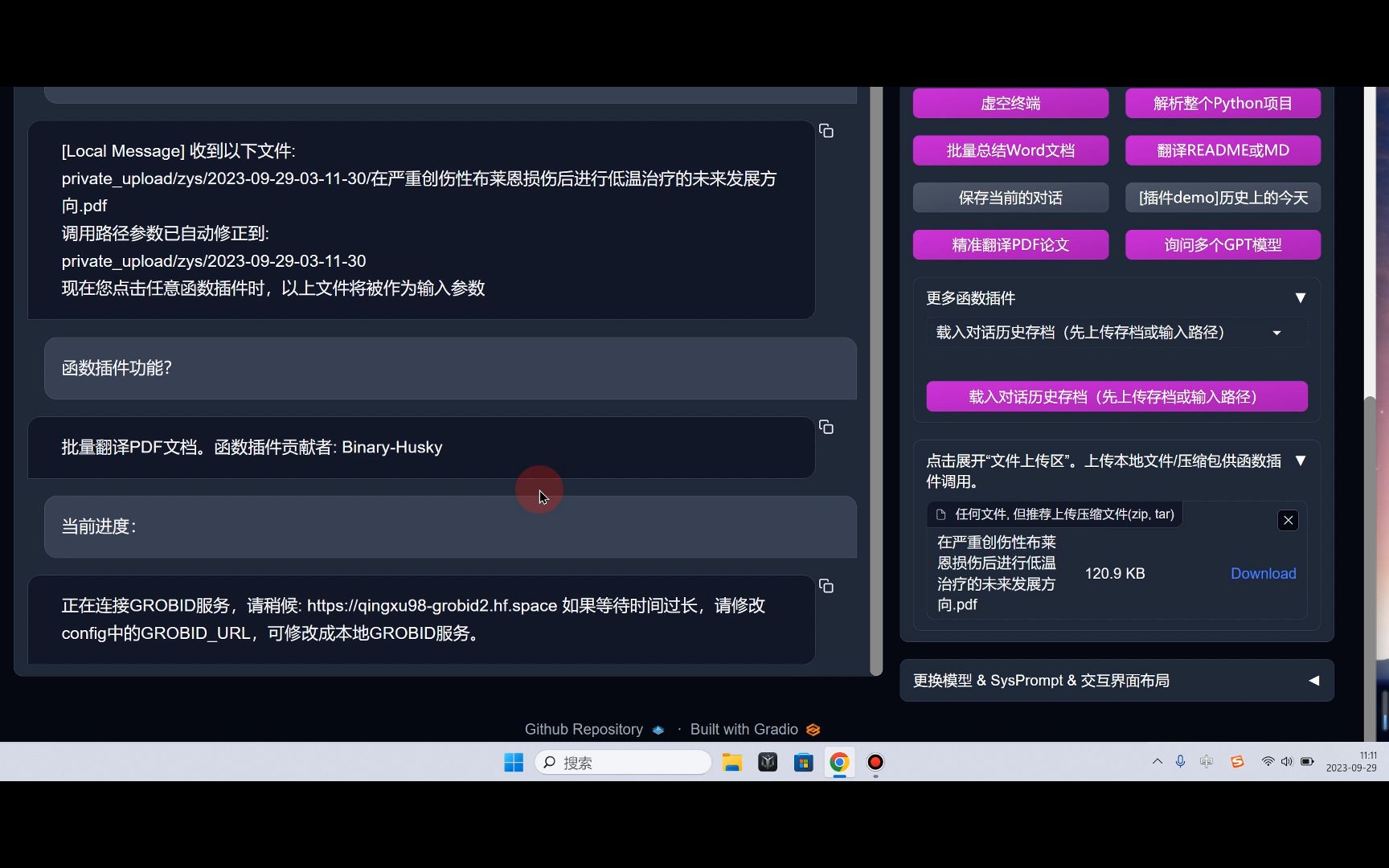Run [插件demo]历史上的今天 plugin
This screenshot has height=868, width=1389.
point(1223,198)
